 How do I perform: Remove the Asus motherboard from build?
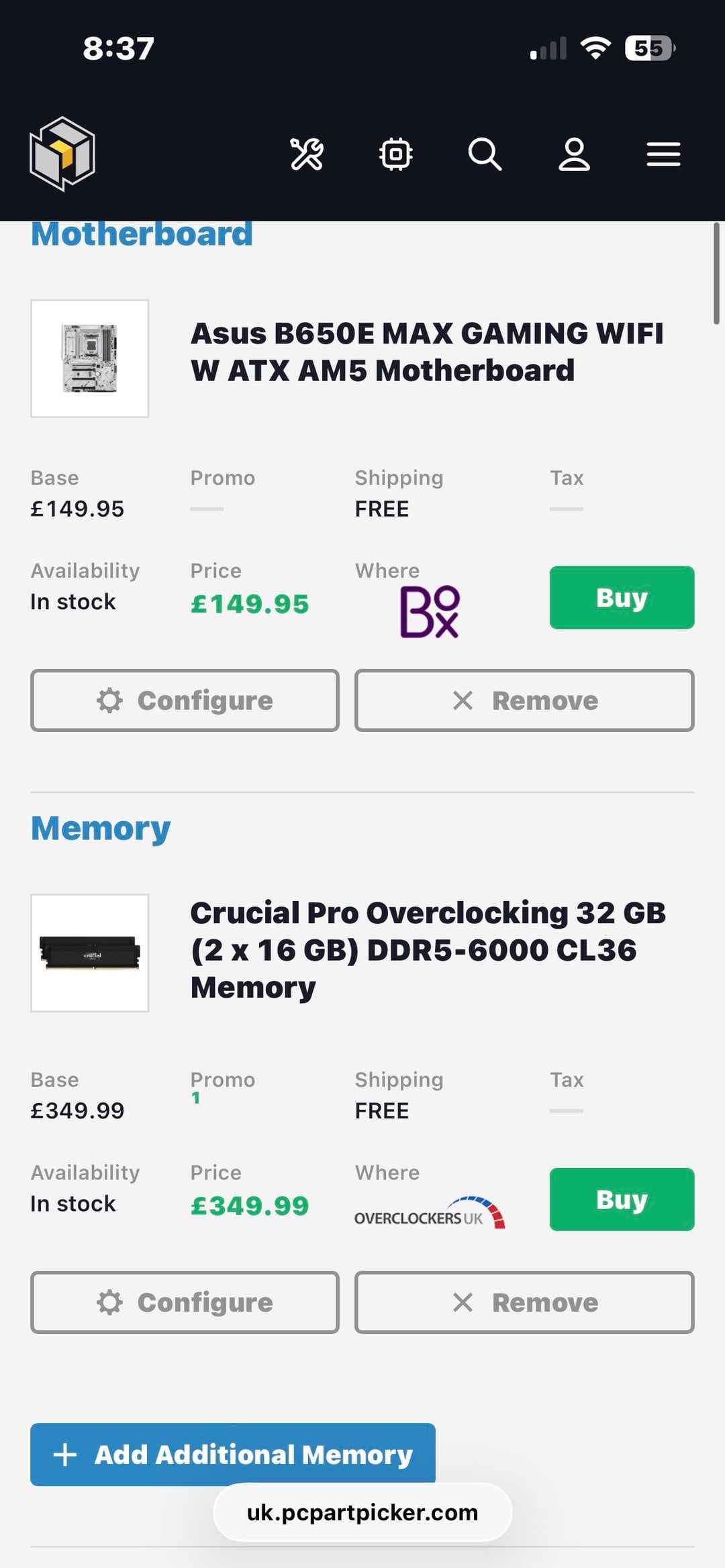click(x=524, y=700)
